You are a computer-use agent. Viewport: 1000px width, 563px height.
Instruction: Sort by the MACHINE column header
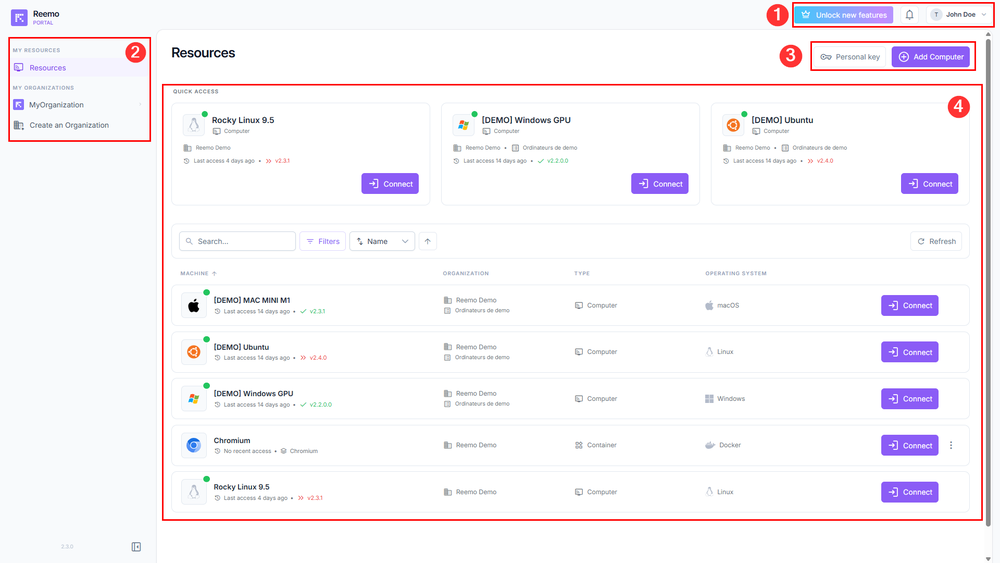coord(198,274)
